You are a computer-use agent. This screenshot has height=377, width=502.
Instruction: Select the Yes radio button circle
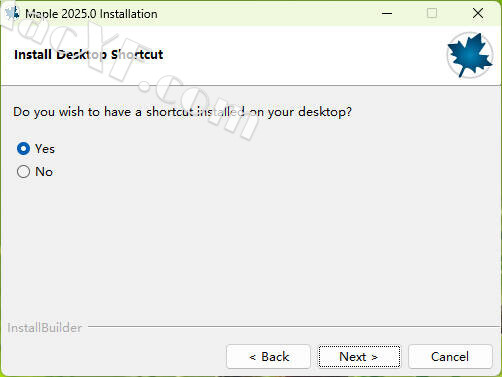pyautogui.click(x=23, y=149)
